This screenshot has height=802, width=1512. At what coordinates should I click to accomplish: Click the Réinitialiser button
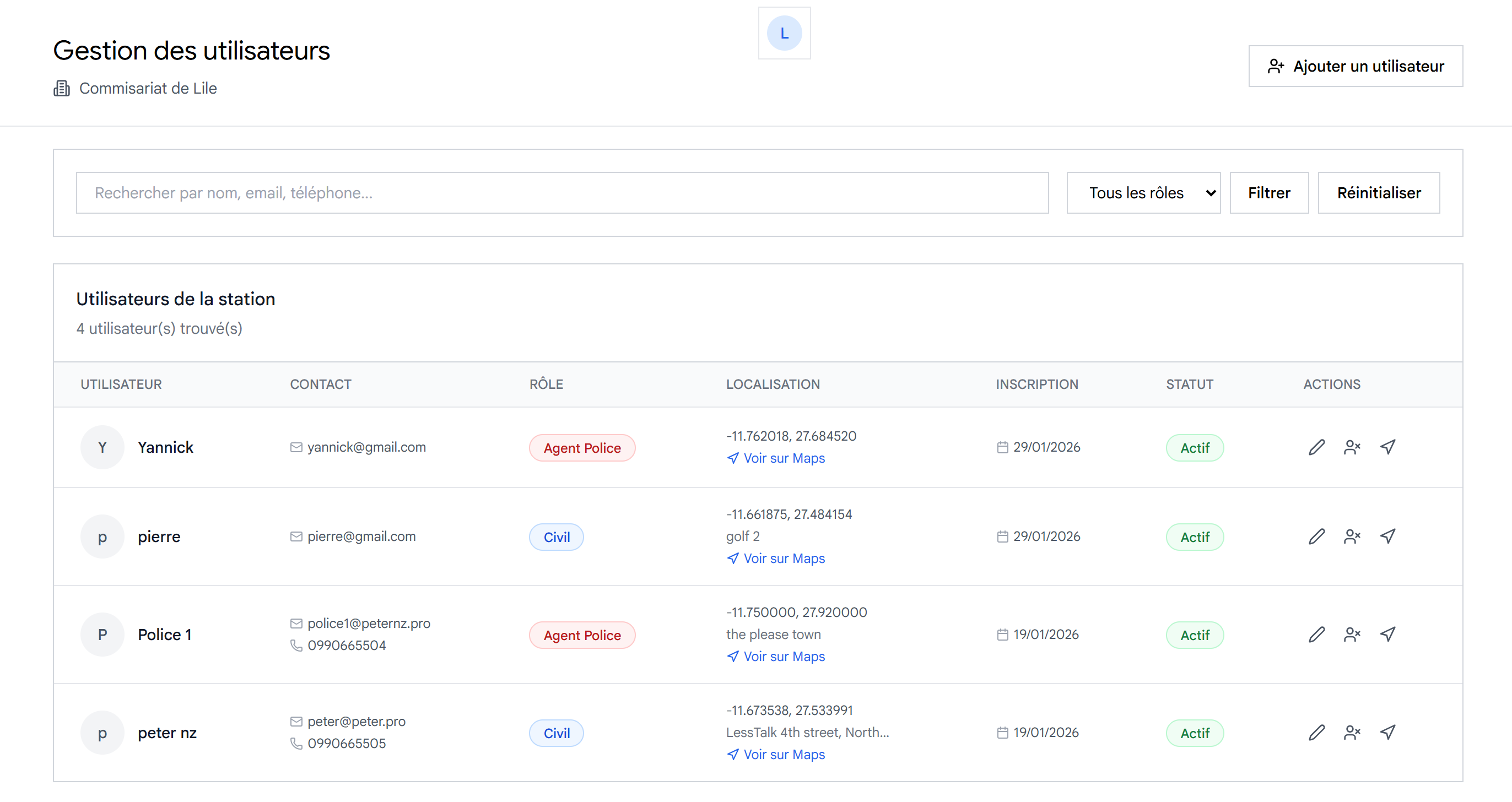coord(1378,192)
